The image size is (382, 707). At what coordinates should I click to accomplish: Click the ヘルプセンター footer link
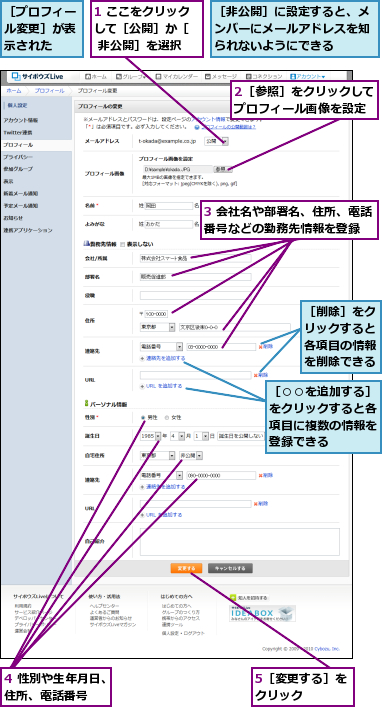tap(105, 606)
